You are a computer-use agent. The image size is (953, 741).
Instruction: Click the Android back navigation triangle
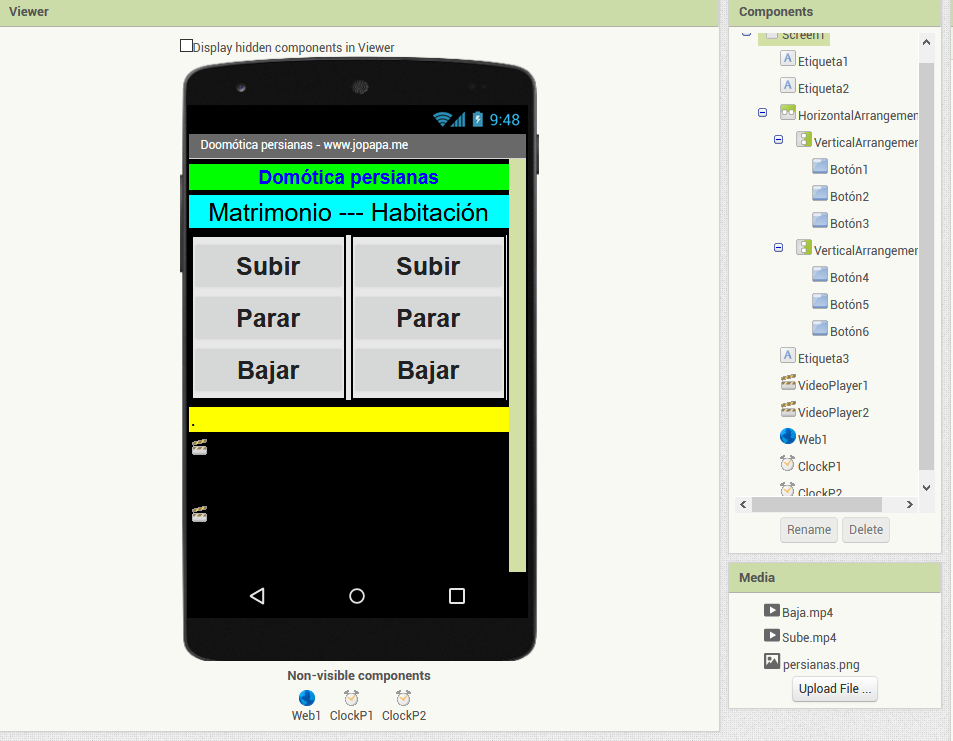(x=257, y=596)
